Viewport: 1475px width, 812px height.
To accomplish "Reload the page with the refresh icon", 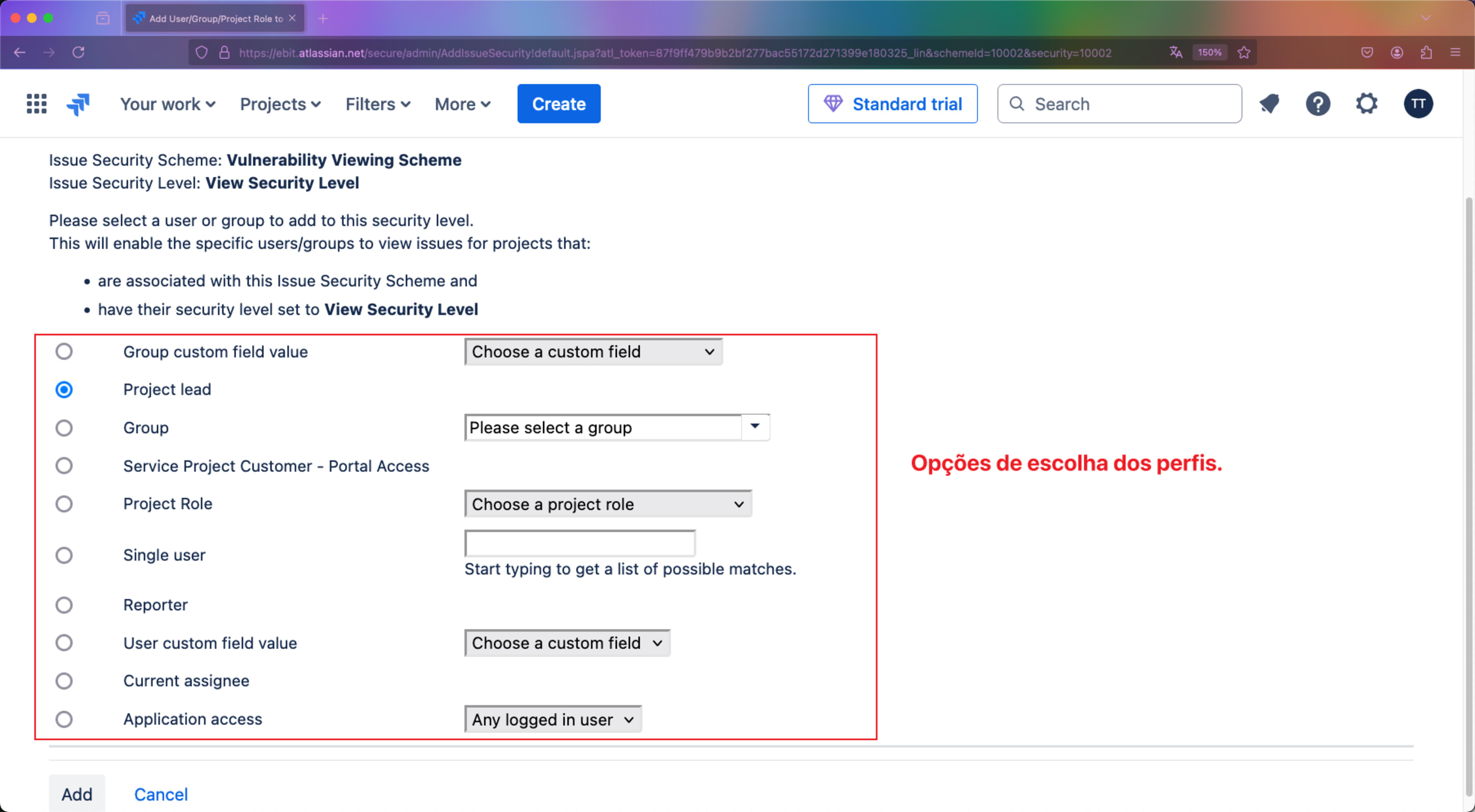I will [x=78, y=53].
